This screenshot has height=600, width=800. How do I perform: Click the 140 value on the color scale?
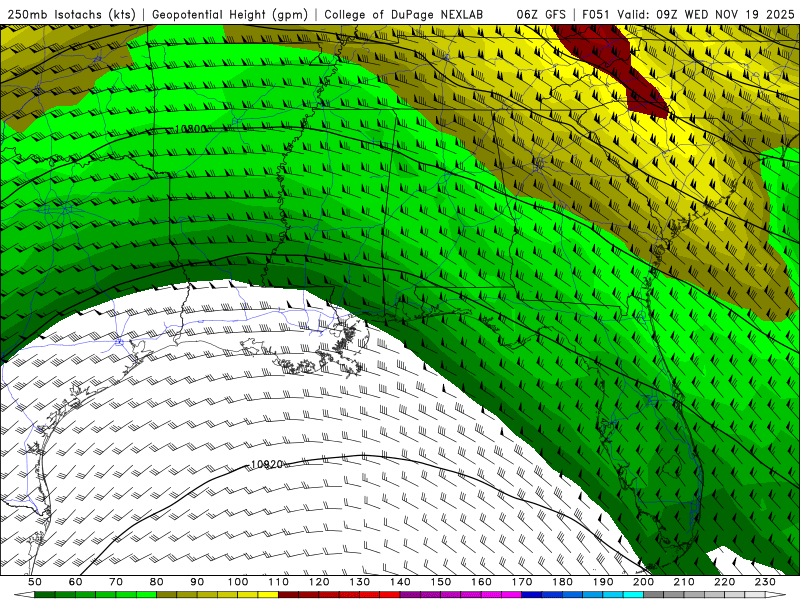tap(400, 582)
